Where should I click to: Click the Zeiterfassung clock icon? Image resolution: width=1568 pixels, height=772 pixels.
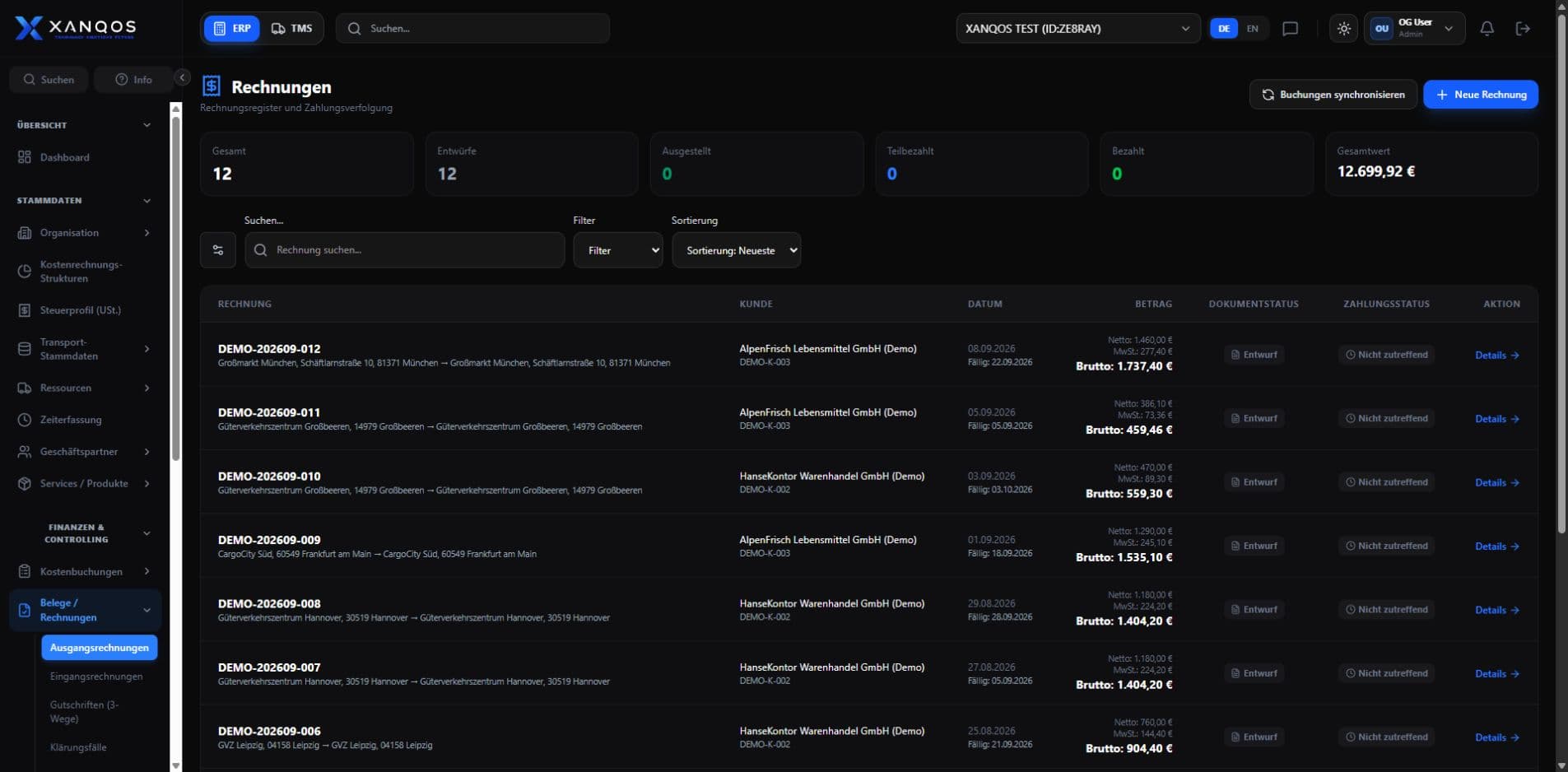[25, 420]
